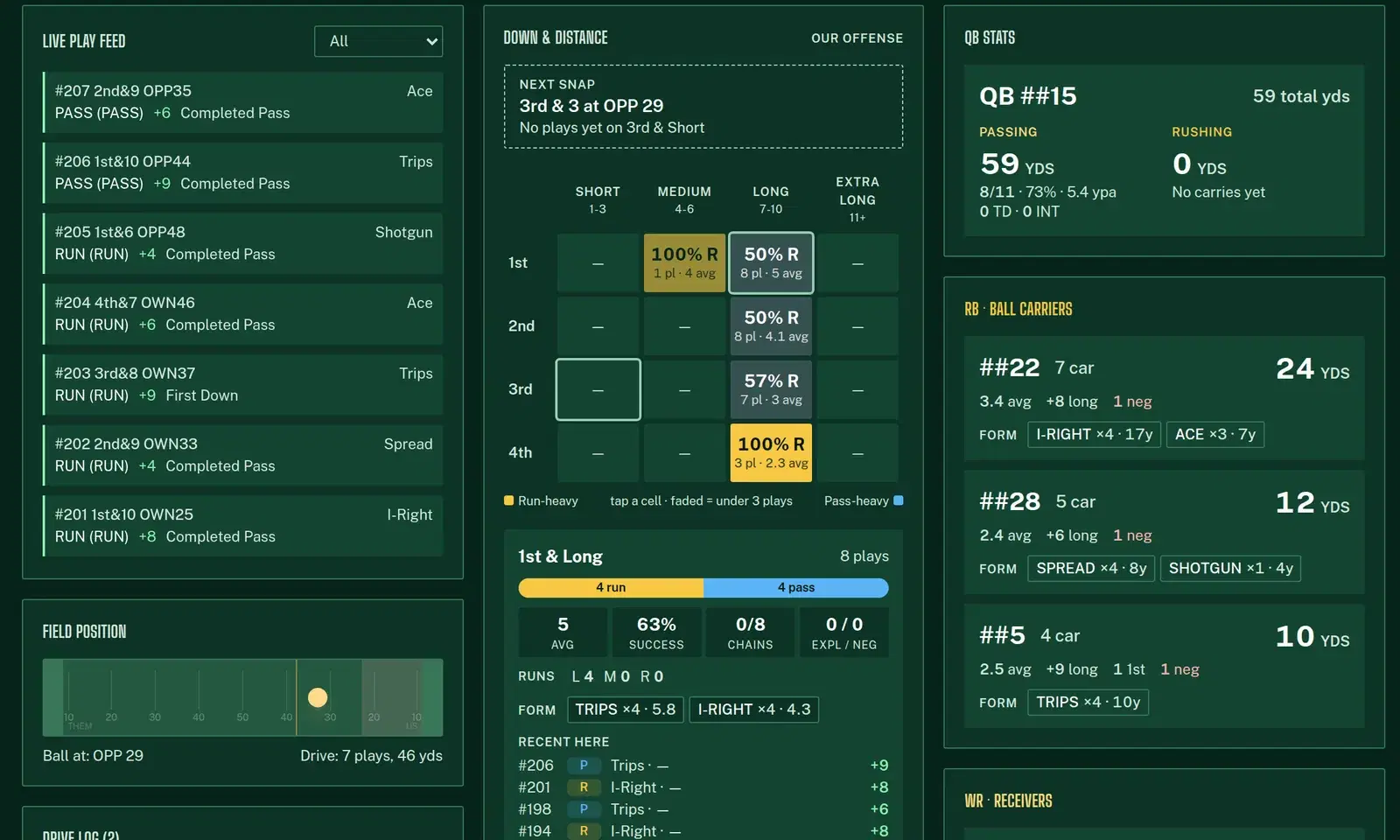Select play #204 4th&7 OWN46 in feed
Image resolution: width=1400 pixels, height=840 pixels.
[x=243, y=314]
